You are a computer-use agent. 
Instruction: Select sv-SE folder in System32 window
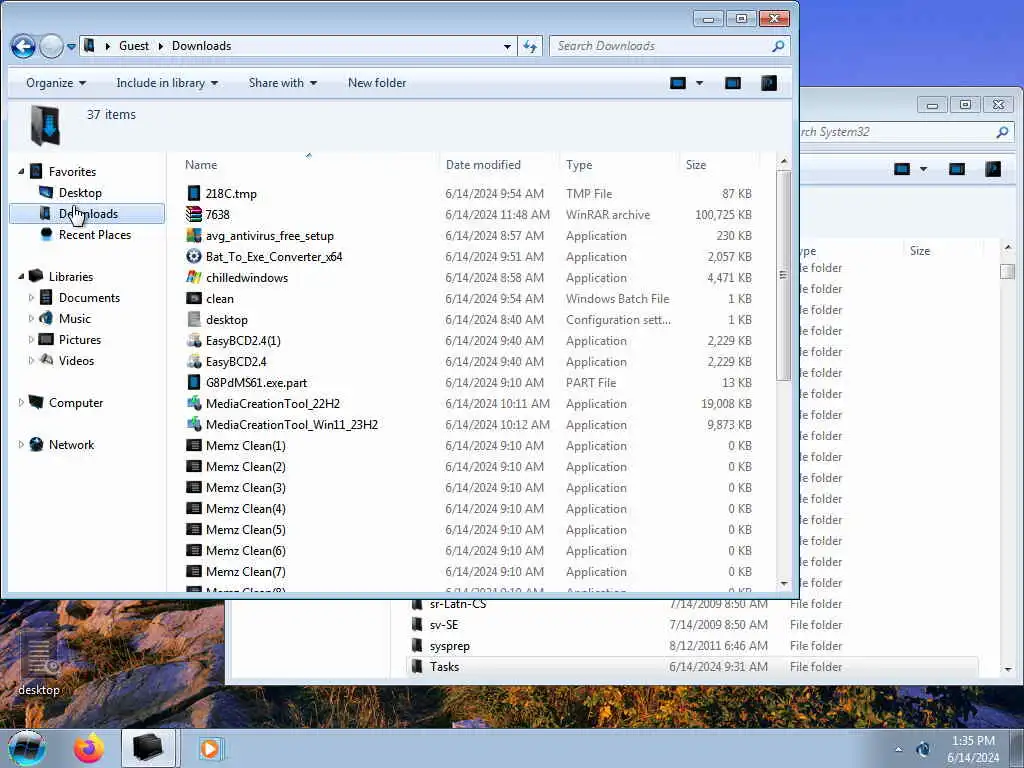point(444,625)
